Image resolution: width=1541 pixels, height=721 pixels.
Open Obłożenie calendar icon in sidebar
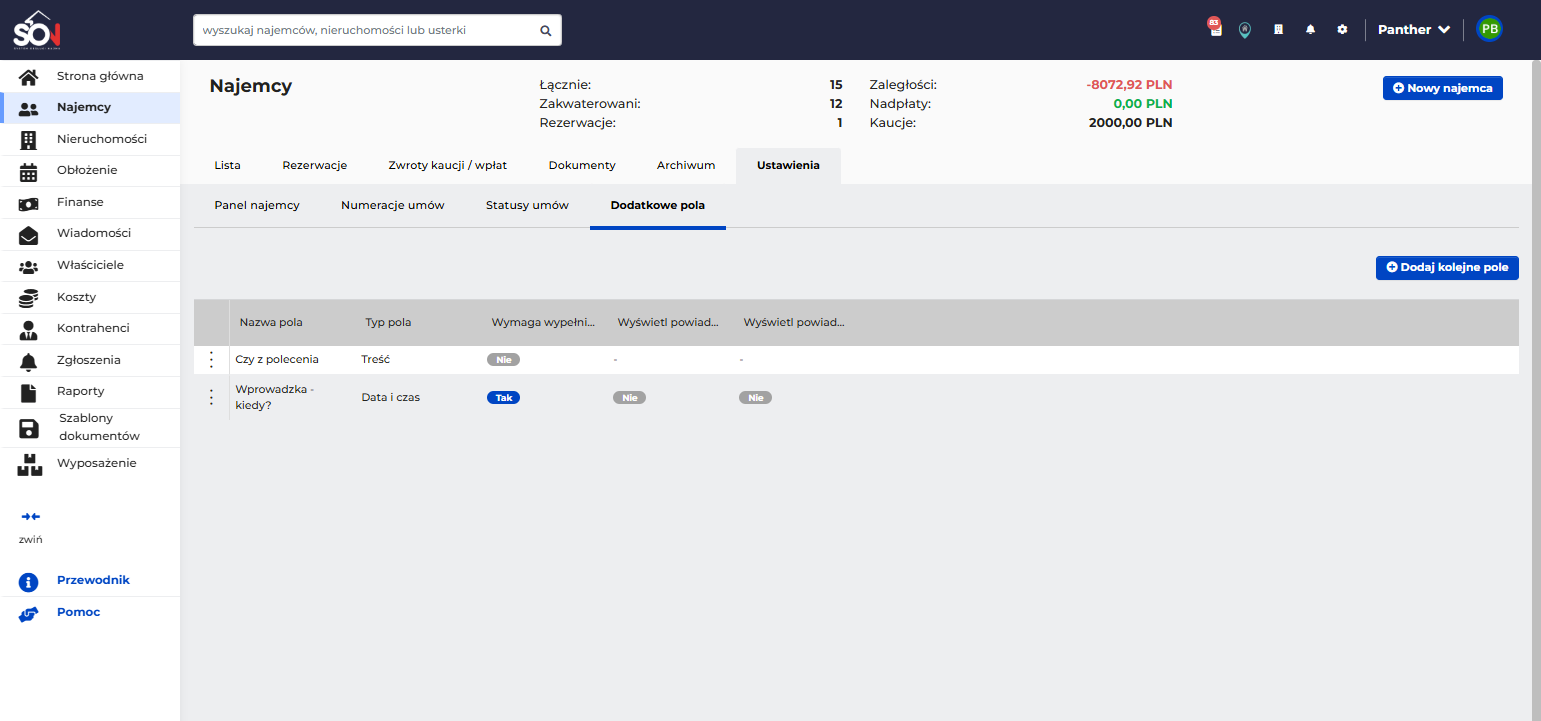click(29, 171)
